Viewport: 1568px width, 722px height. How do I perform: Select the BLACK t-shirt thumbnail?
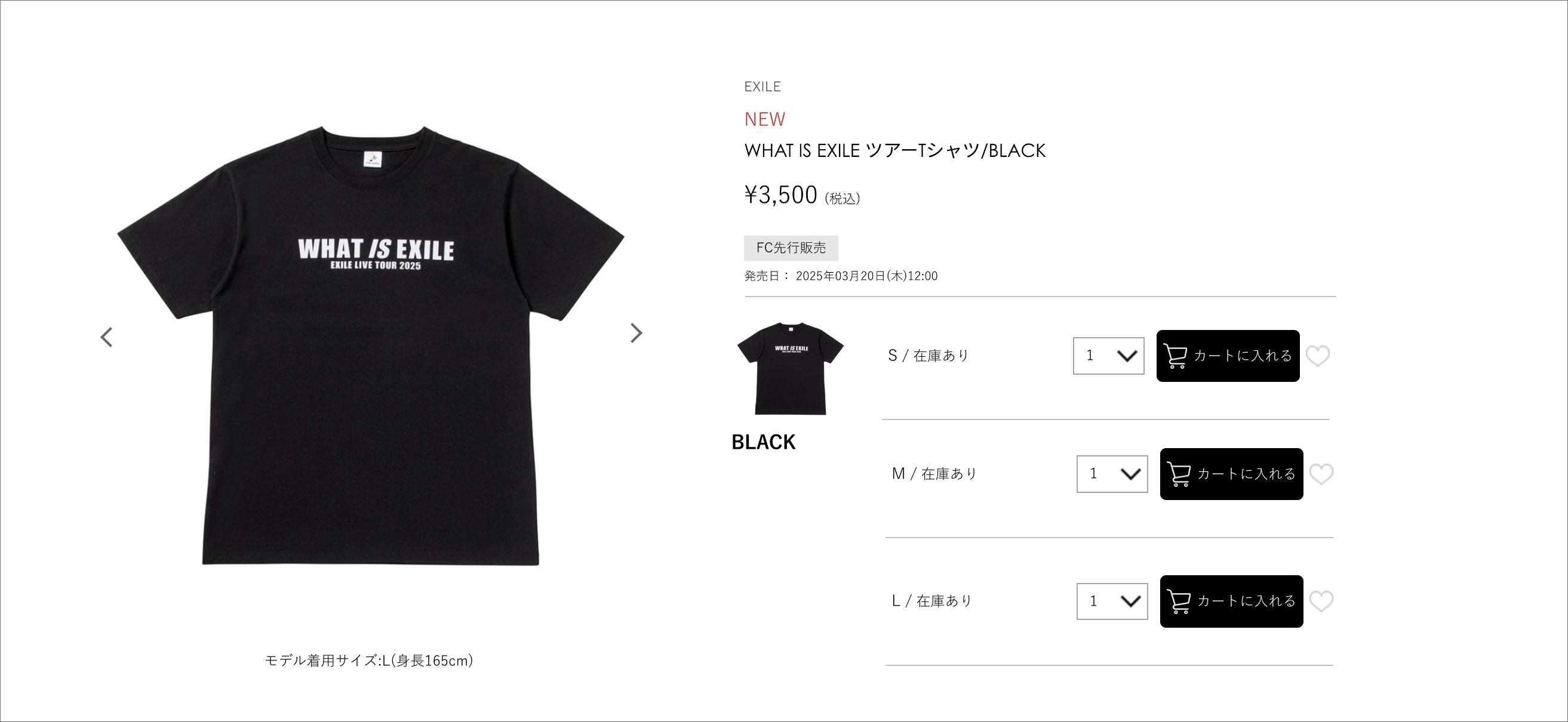[790, 369]
